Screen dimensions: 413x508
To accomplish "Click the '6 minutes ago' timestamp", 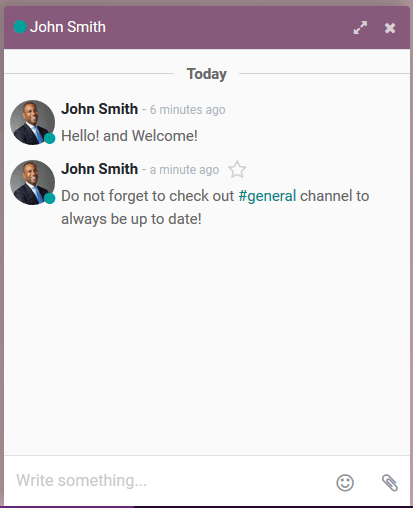I will click(x=187, y=110).
